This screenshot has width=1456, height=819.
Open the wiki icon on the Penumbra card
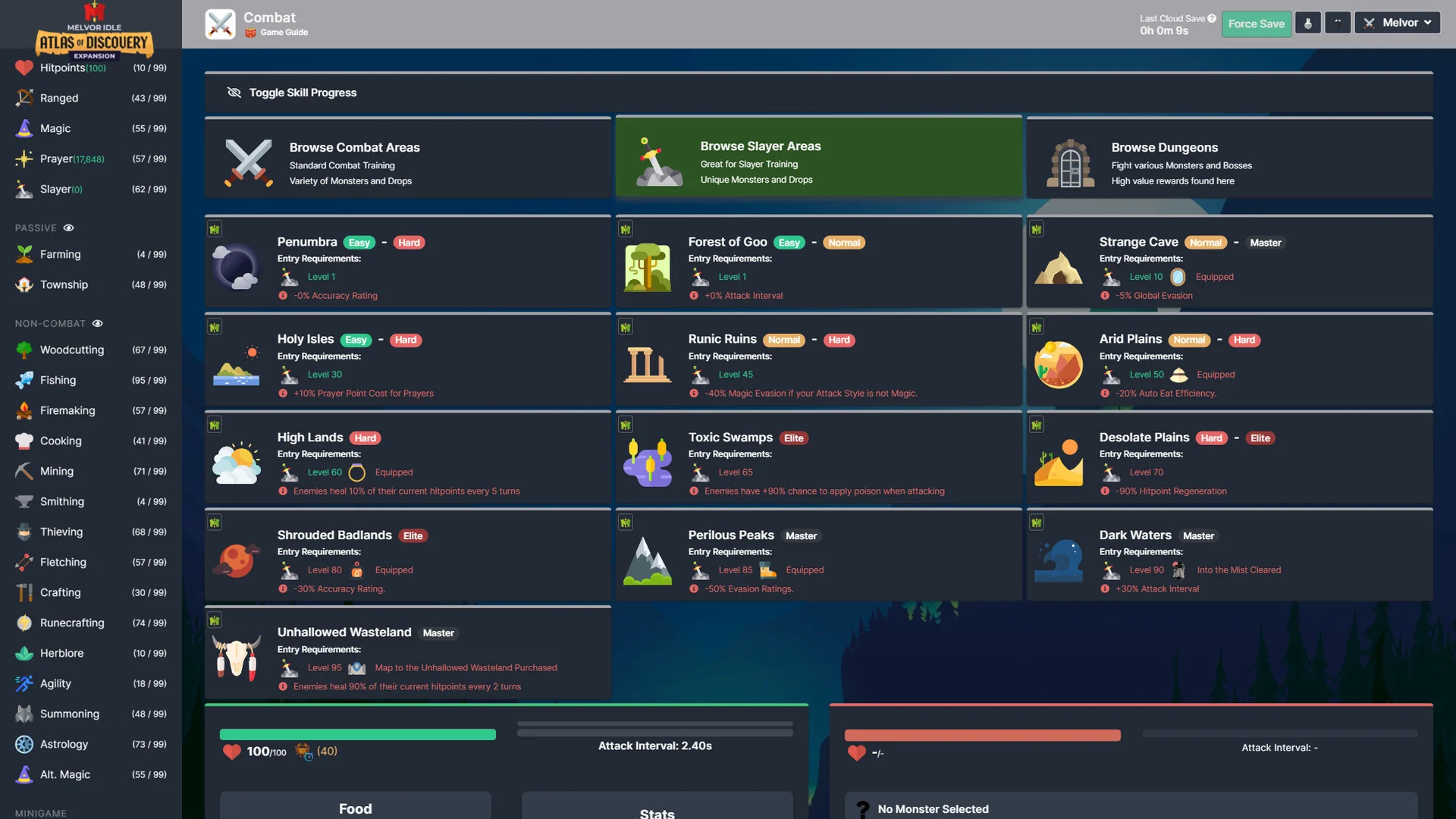coord(215,228)
